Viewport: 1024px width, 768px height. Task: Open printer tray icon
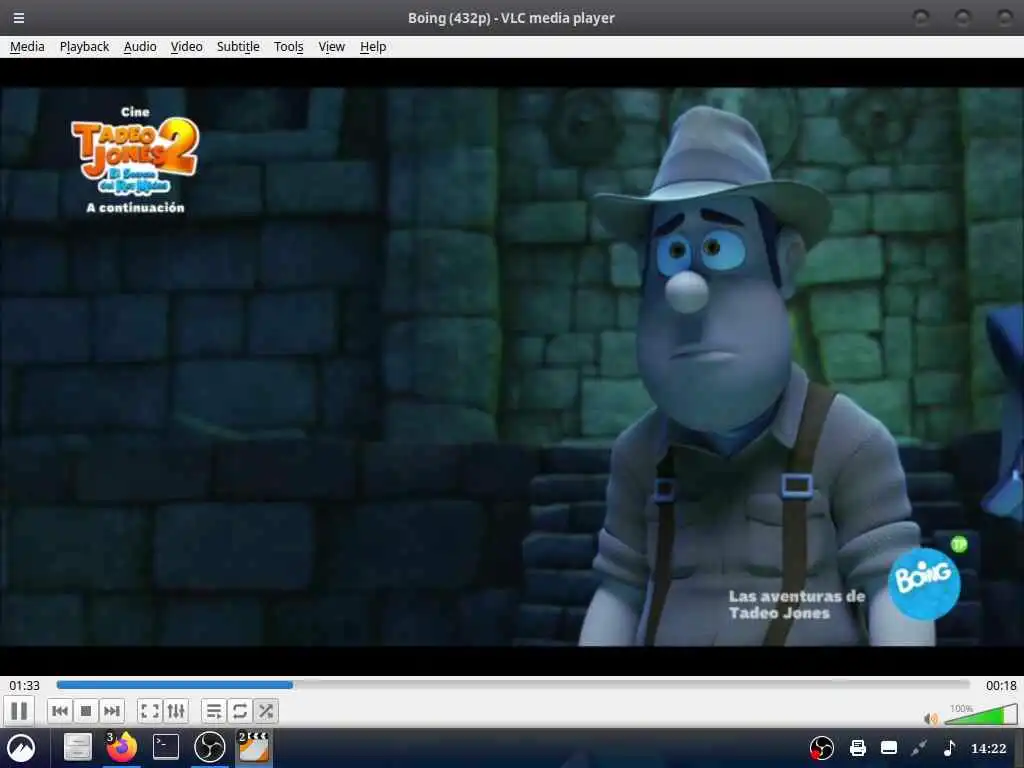tap(858, 748)
